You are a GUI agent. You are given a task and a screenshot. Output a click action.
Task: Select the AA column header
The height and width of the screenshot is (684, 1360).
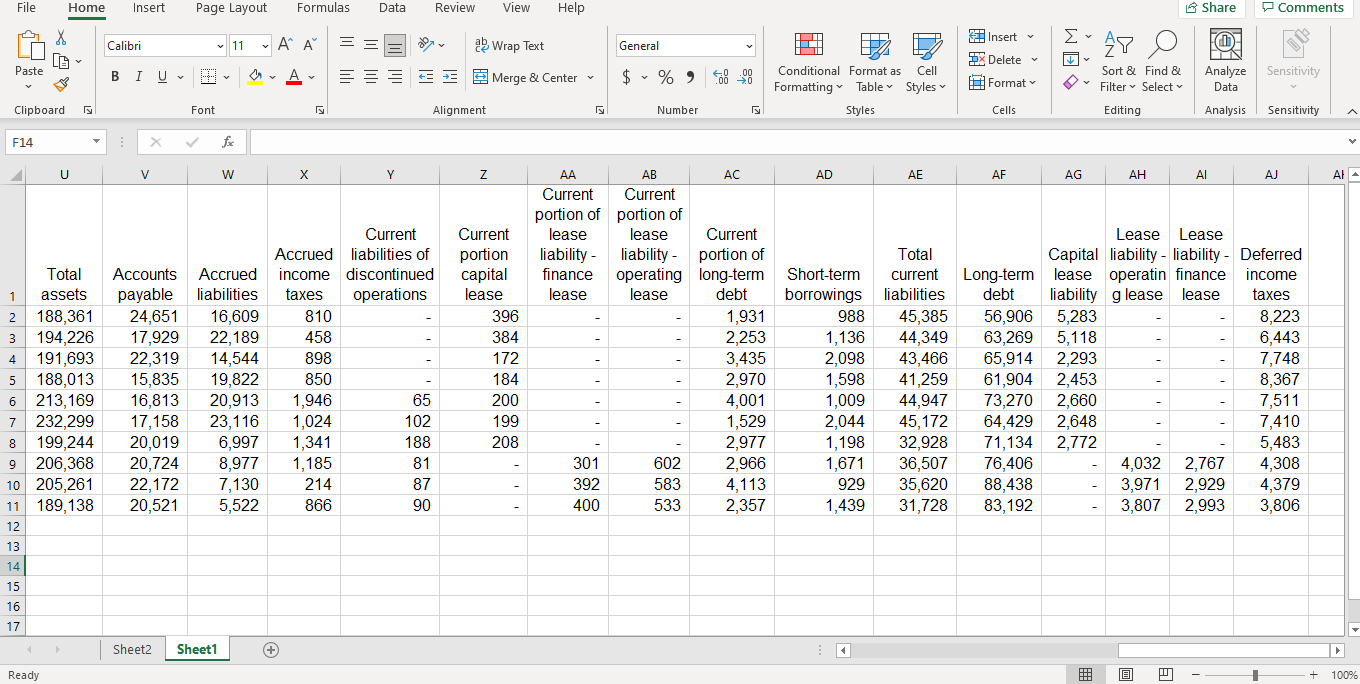[x=568, y=173]
